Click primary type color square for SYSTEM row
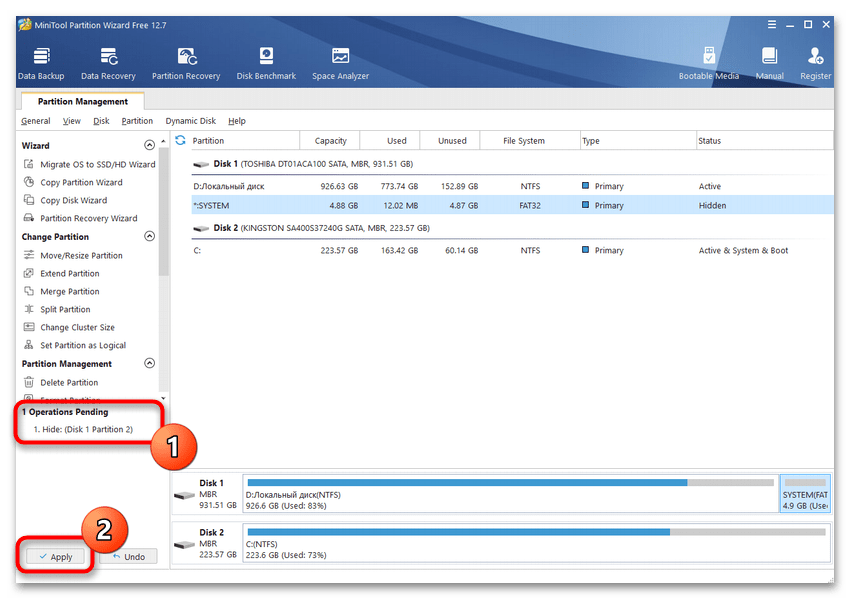 [585, 205]
